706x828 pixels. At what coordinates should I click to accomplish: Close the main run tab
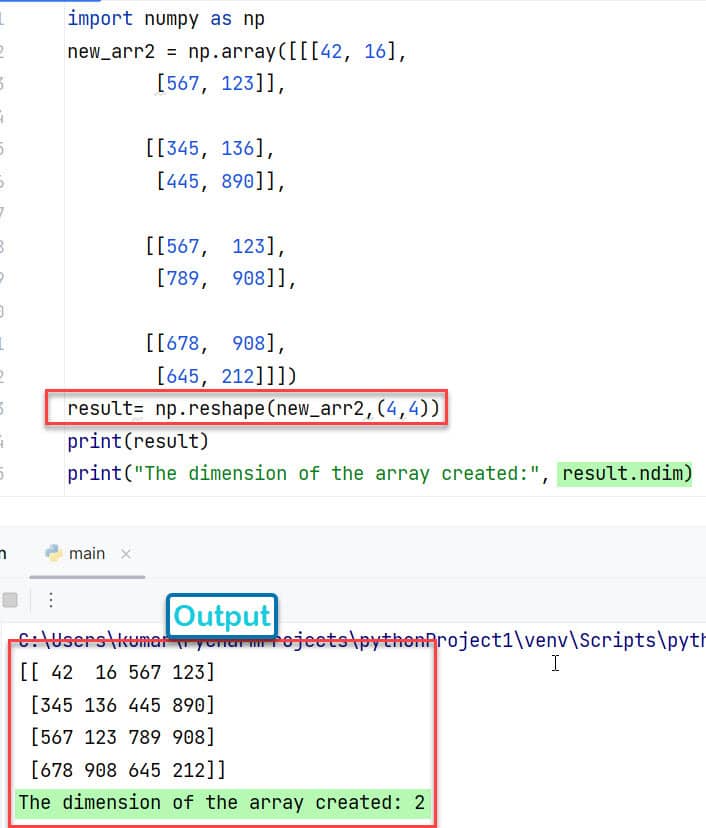coord(126,554)
